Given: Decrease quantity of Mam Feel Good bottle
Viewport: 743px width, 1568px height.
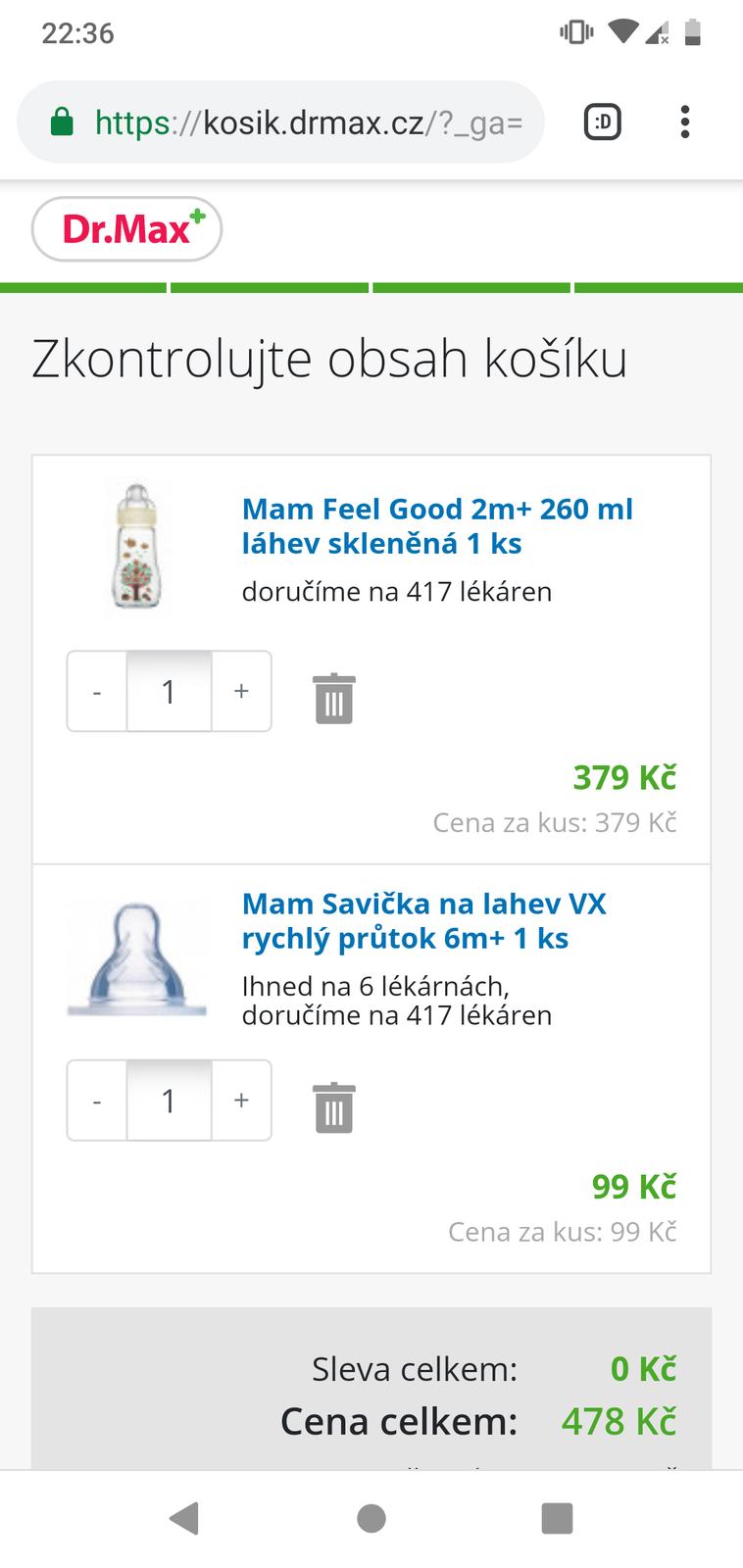Looking at the screenshot, I should 97,692.
